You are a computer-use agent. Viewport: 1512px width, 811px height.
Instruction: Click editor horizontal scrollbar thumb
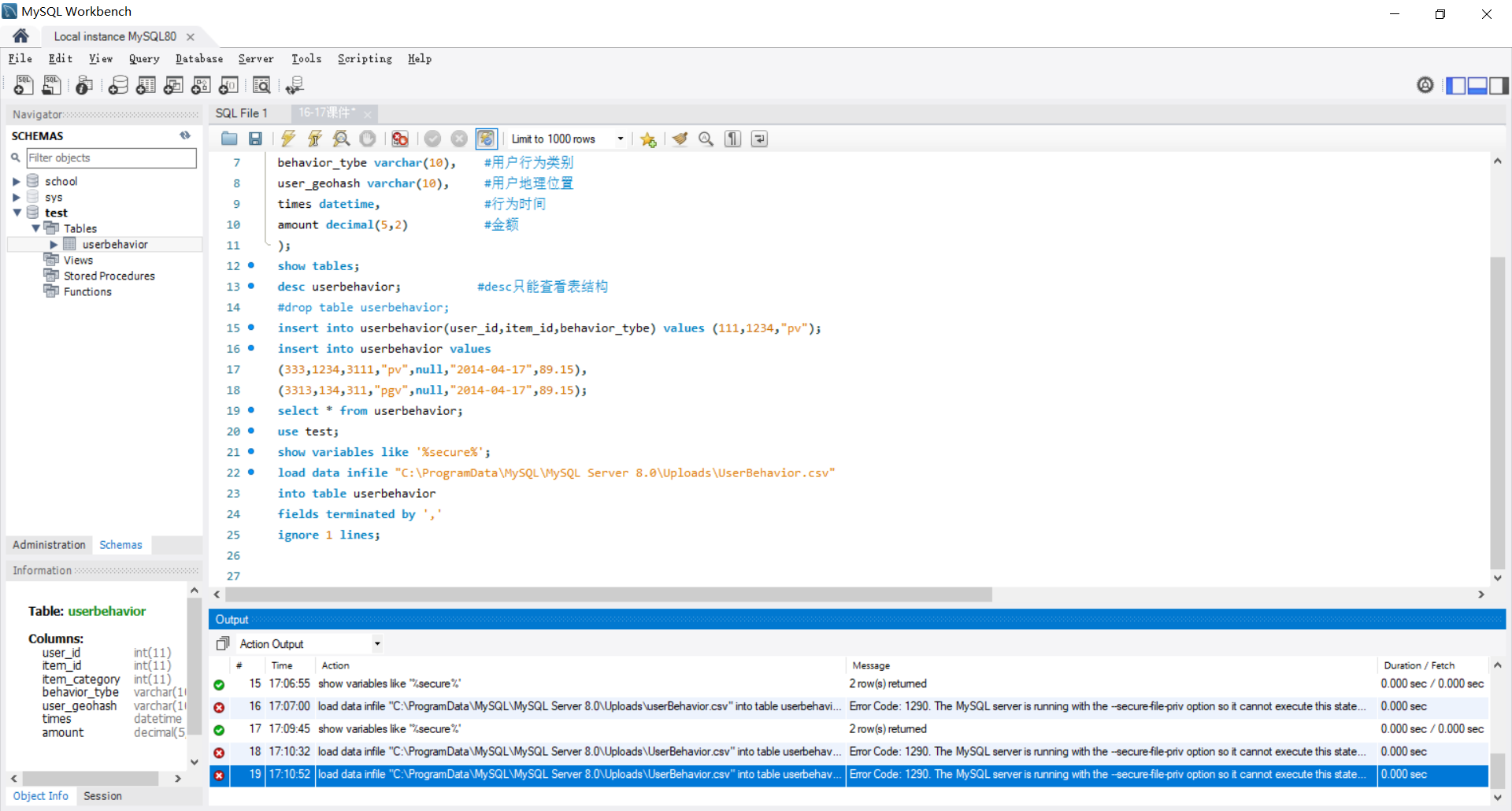608,594
